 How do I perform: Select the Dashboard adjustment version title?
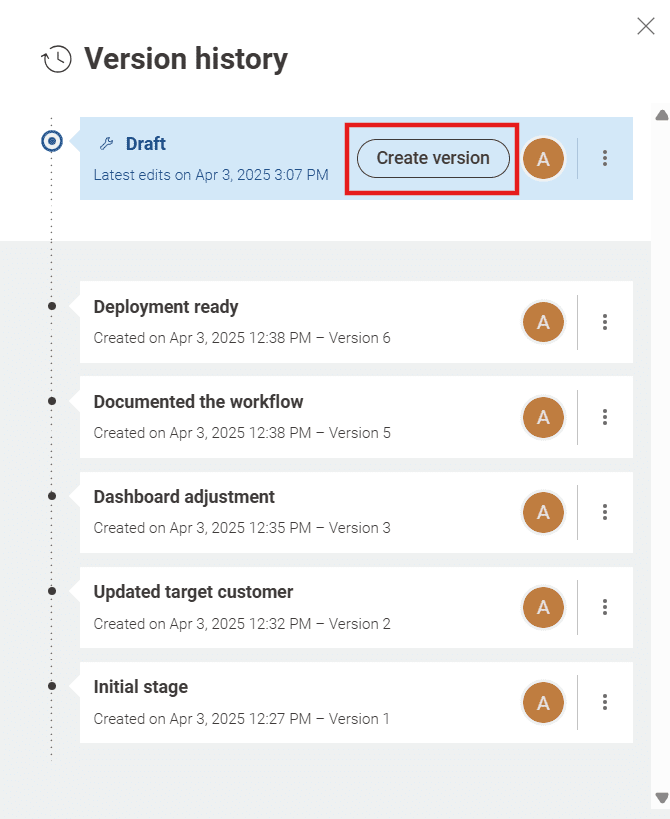pyautogui.click(x=184, y=497)
